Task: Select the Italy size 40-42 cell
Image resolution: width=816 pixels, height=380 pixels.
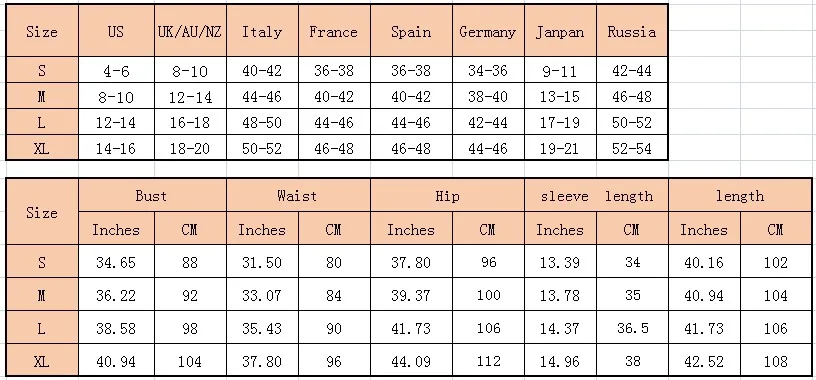Action: click(x=262, y=70)
